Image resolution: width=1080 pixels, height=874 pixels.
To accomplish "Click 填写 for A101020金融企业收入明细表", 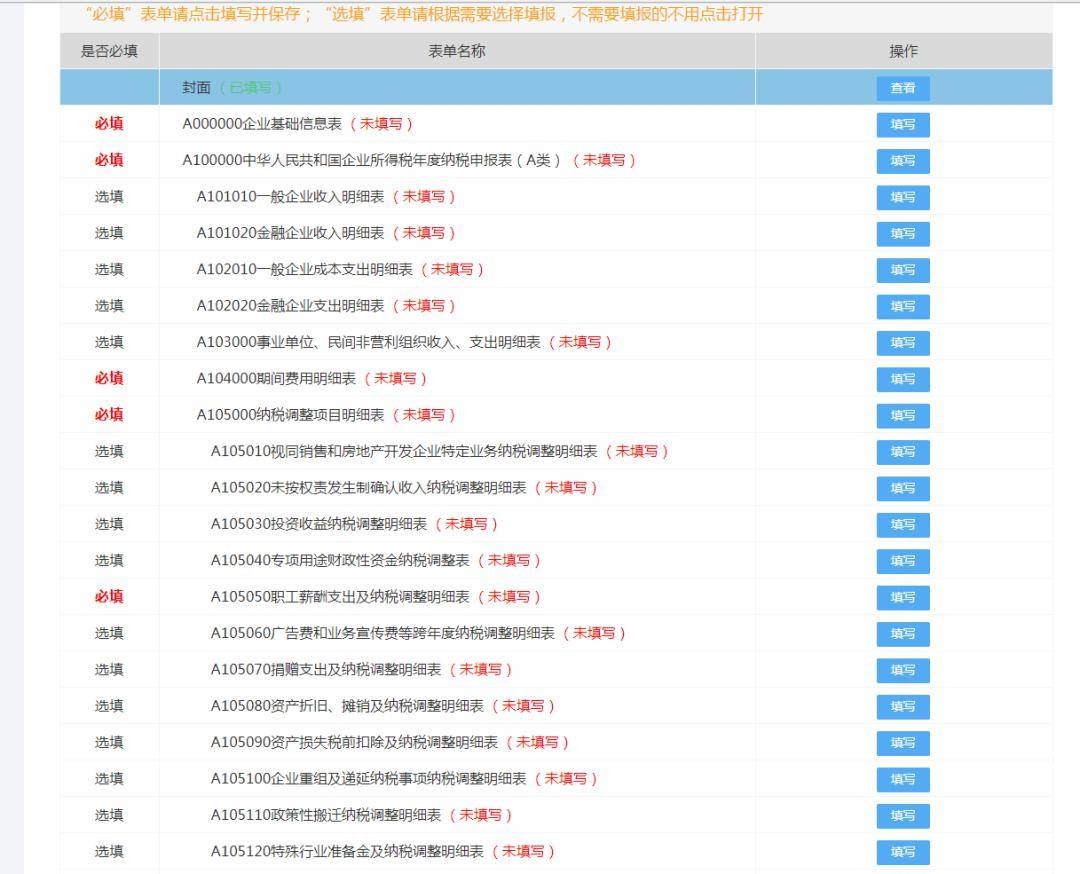I will coord(903,234).
